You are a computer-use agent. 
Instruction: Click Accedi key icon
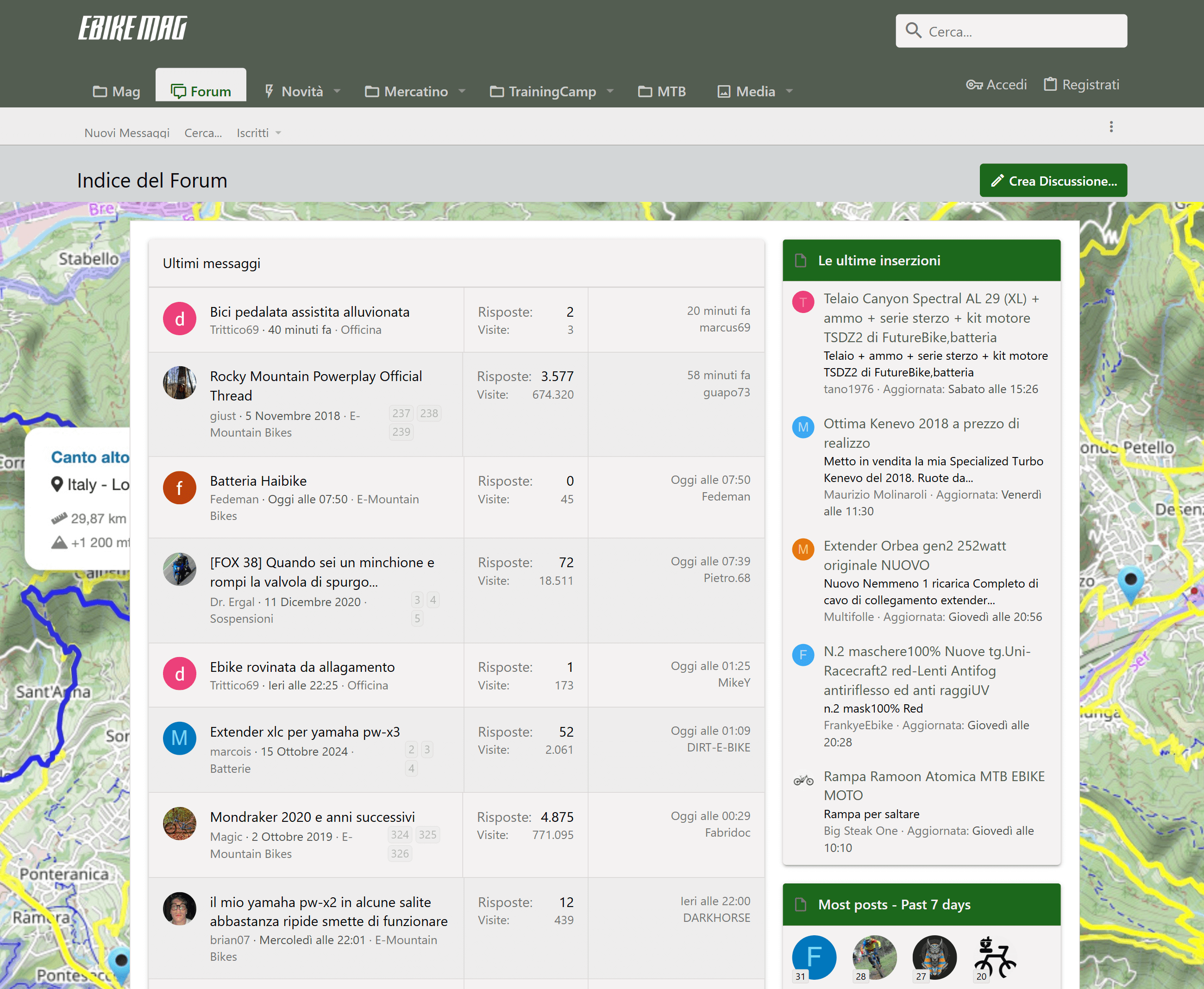pyautogui.click(x=974, y=85)
